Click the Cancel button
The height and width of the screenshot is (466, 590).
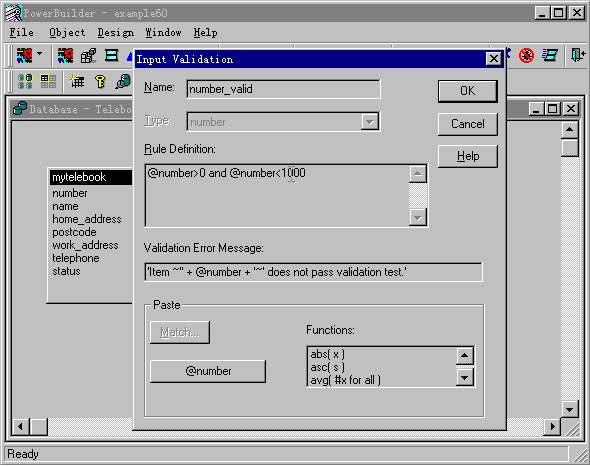pyautogui.click(x=468, y=124)
